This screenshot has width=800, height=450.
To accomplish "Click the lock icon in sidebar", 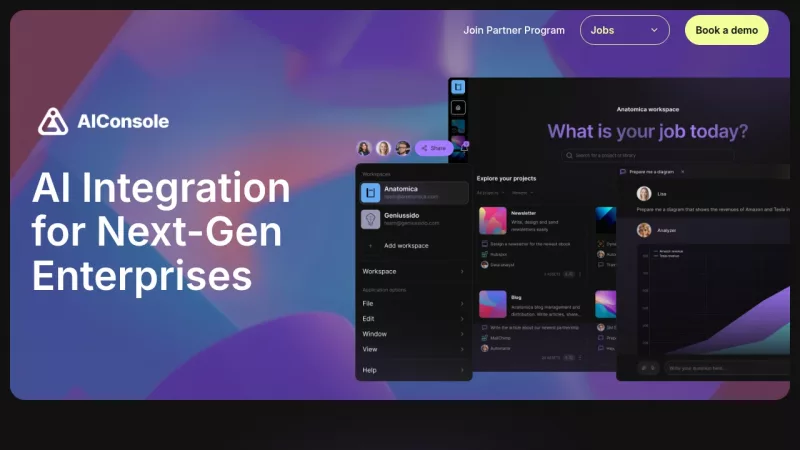I will tap(458, 107).
